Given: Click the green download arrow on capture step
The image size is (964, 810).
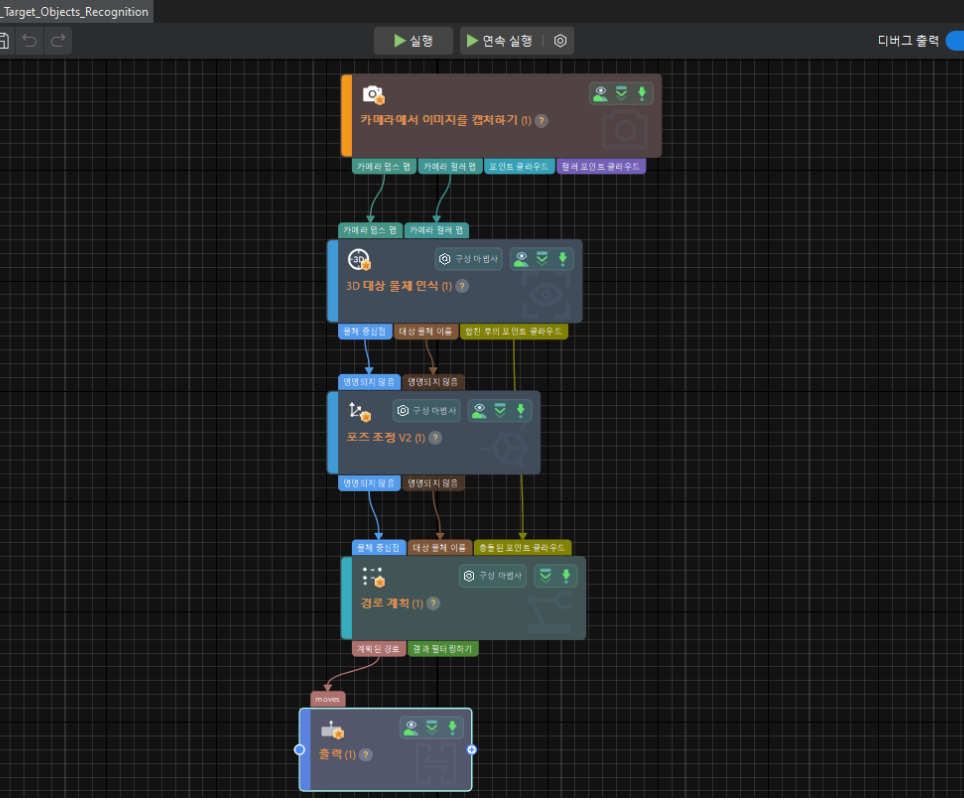Looking at the screenshot, I should tap(642, 94).
